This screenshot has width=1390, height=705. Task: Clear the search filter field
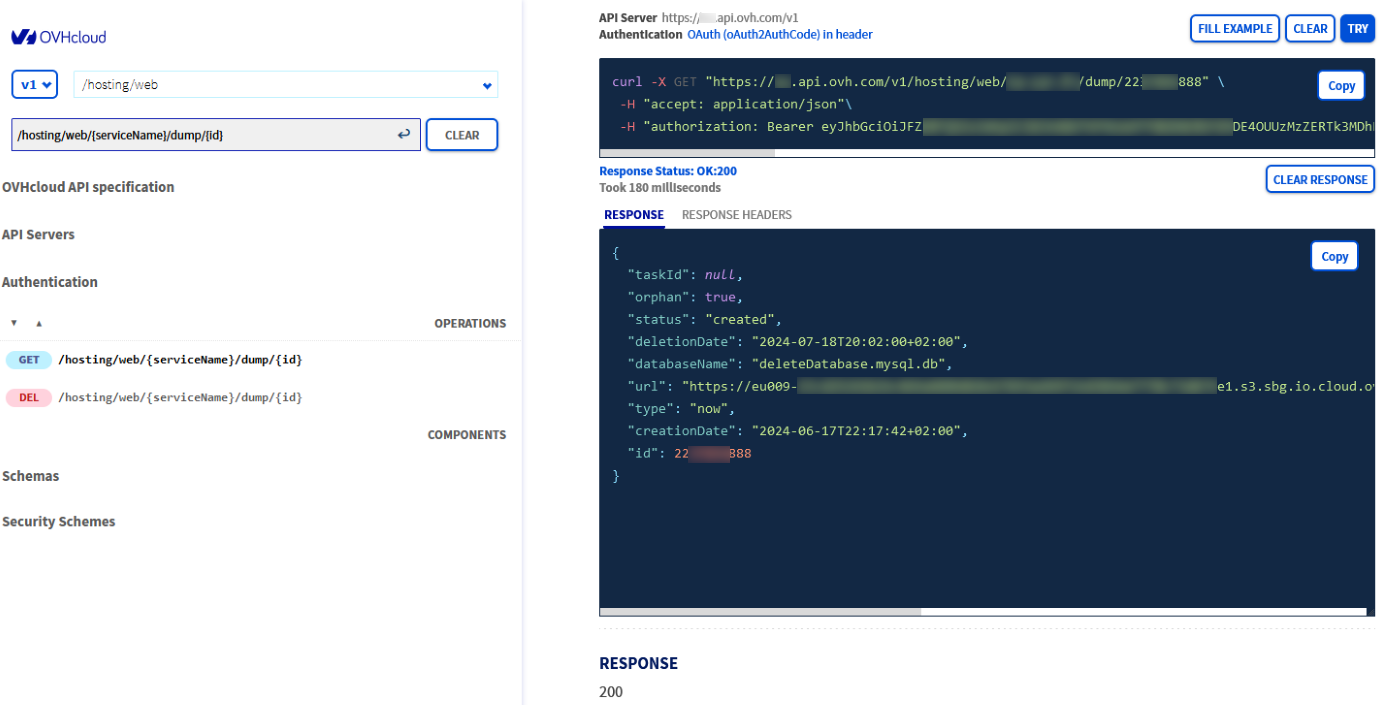click(461, 135)
